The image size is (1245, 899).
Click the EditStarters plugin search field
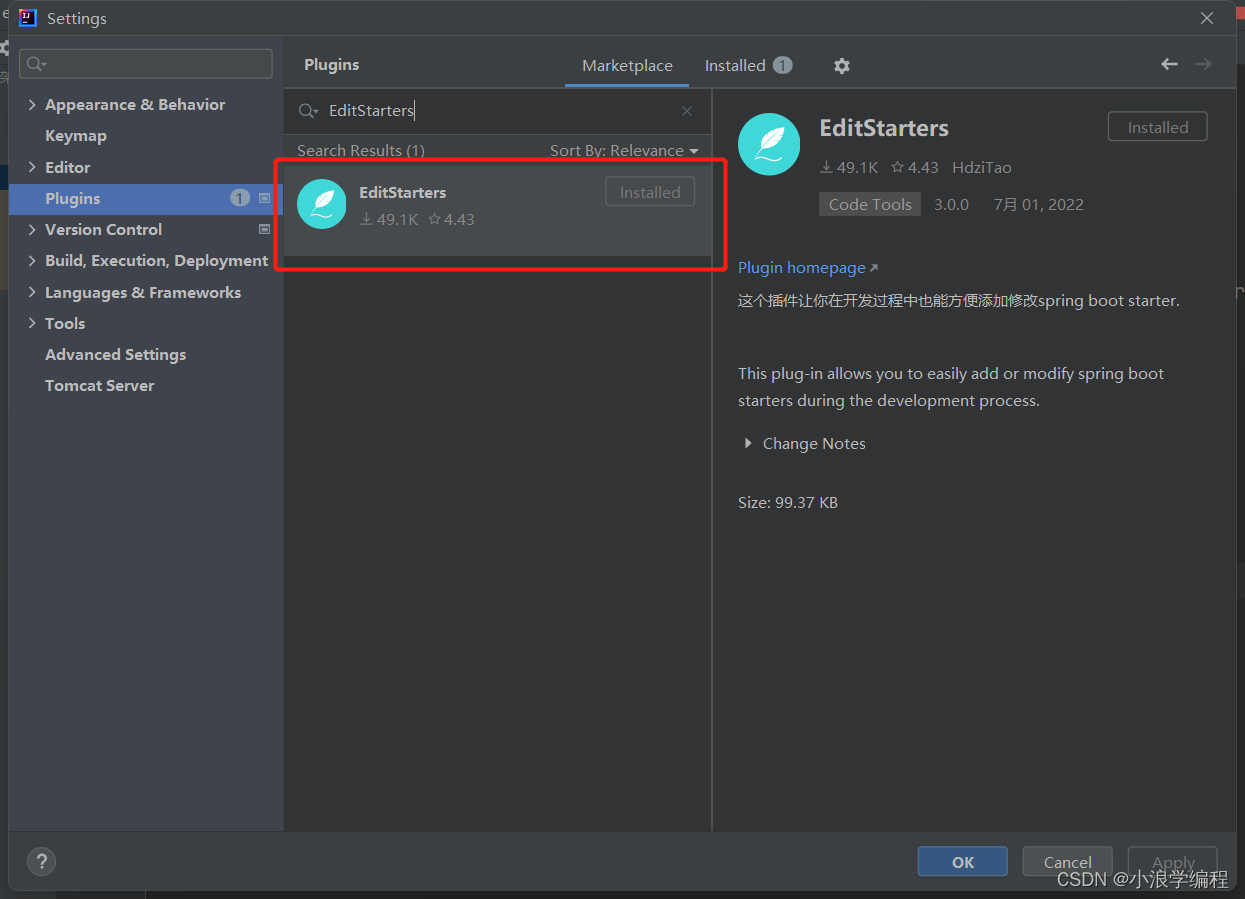coord(497,111)
